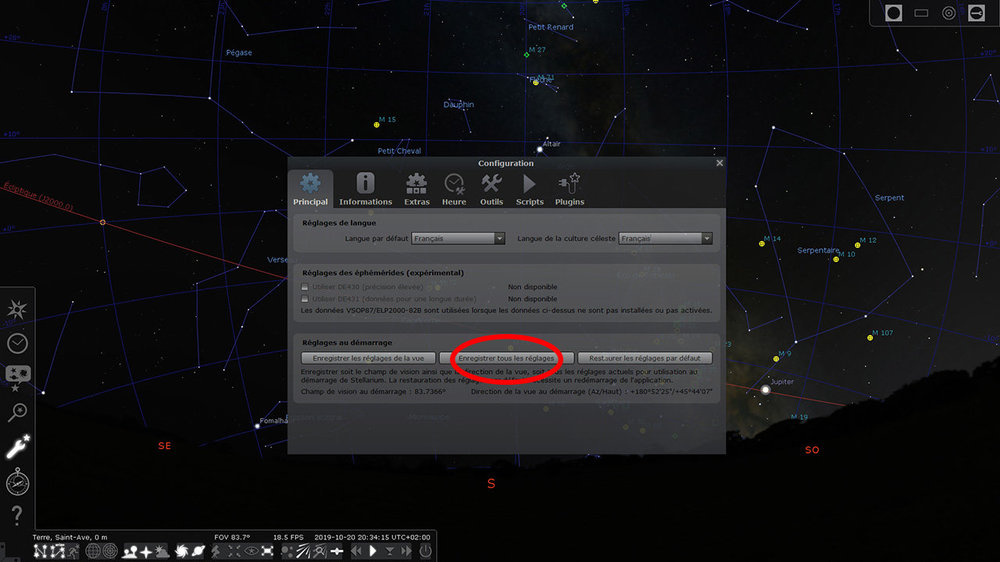Increase time speed fast-forward button
Screen dimensions: 1000x562
[x=406, y=551]
